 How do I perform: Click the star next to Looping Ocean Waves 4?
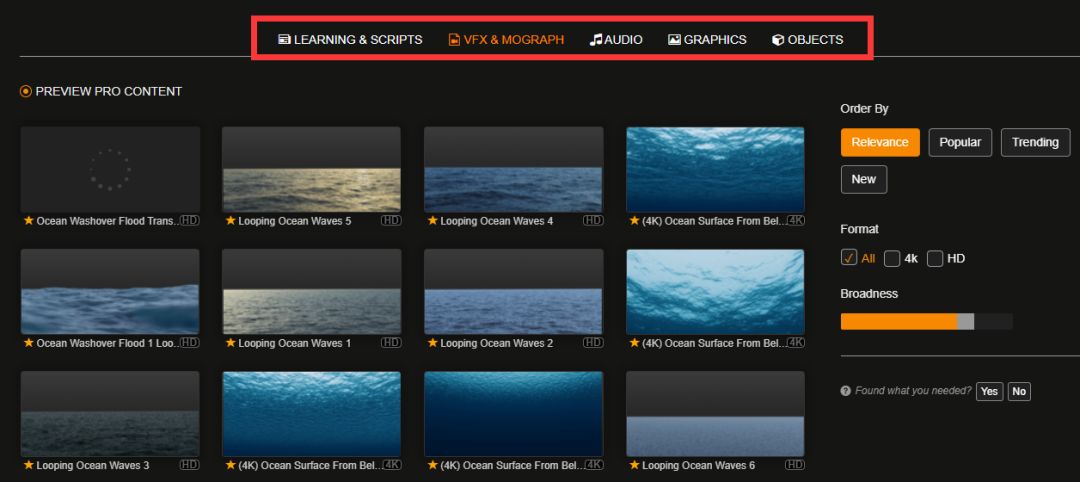[x=433, y=220]
